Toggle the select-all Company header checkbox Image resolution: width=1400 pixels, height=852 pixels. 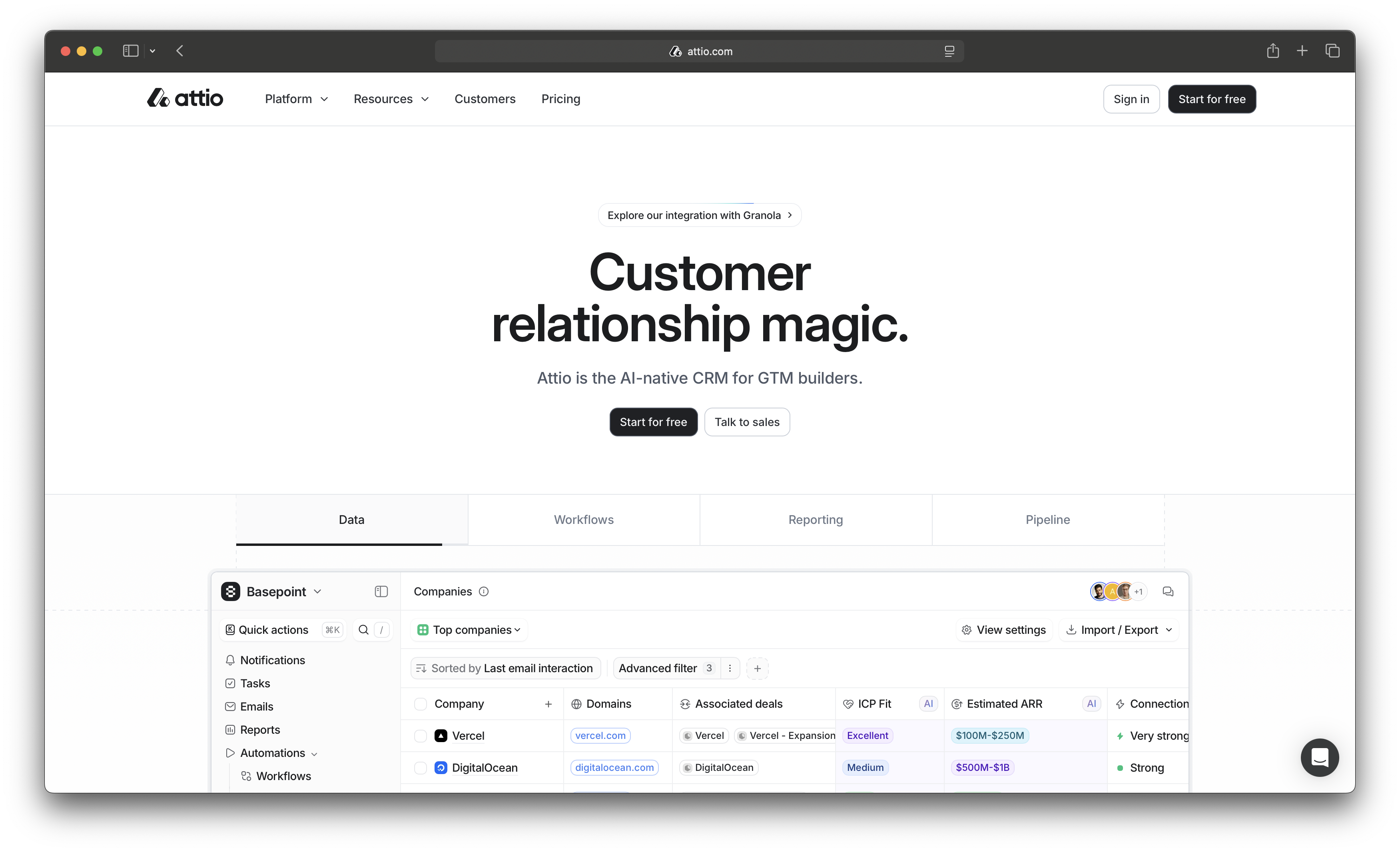tap(421, 704)
